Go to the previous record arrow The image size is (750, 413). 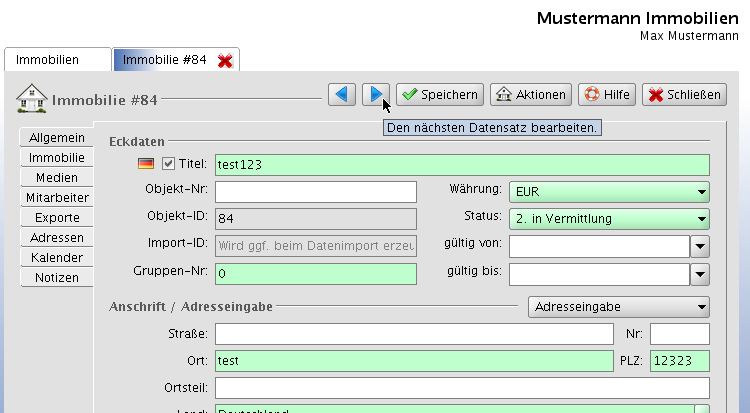[342, 95]
